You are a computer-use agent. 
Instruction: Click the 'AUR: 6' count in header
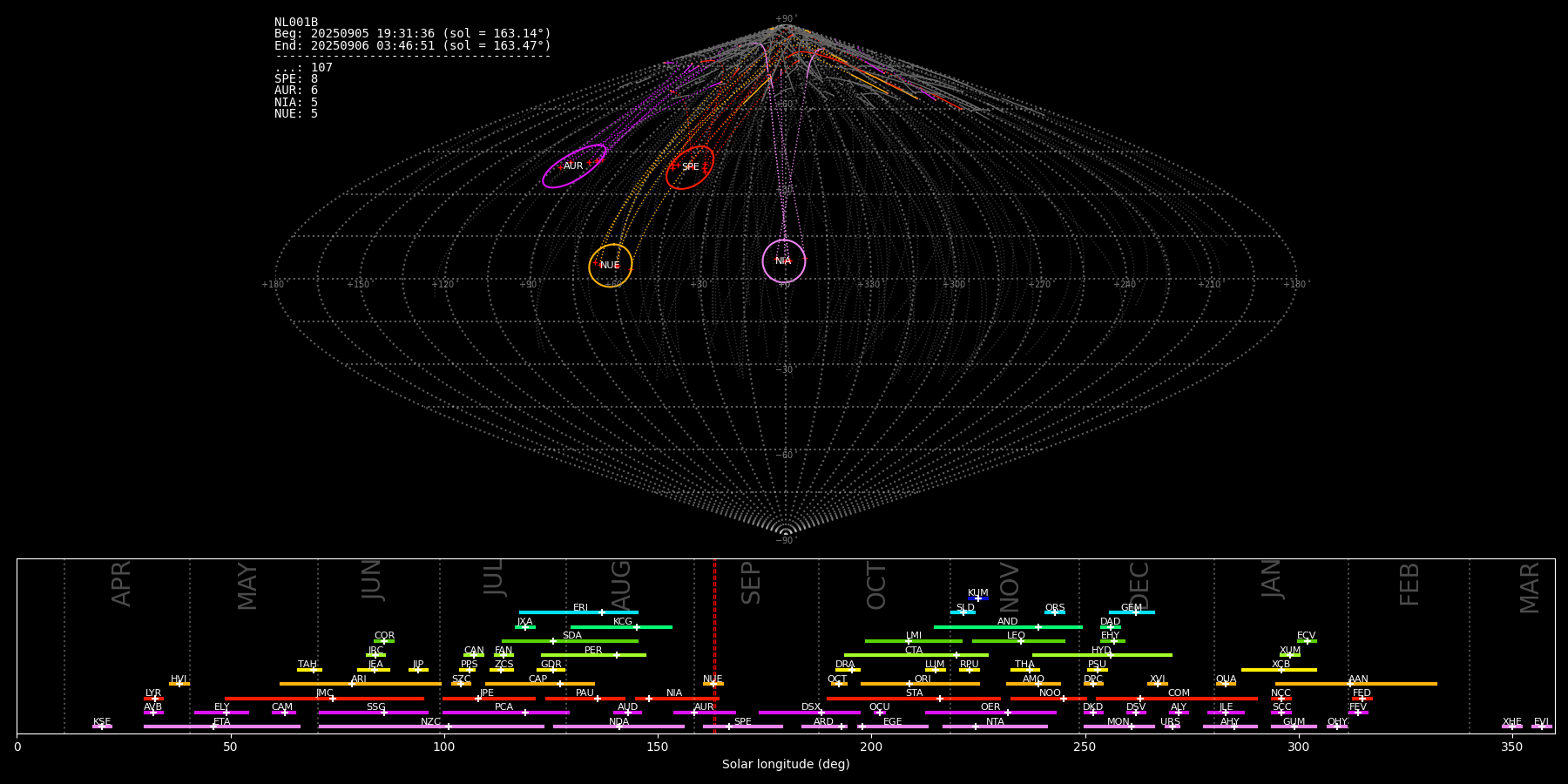(296, 91)
